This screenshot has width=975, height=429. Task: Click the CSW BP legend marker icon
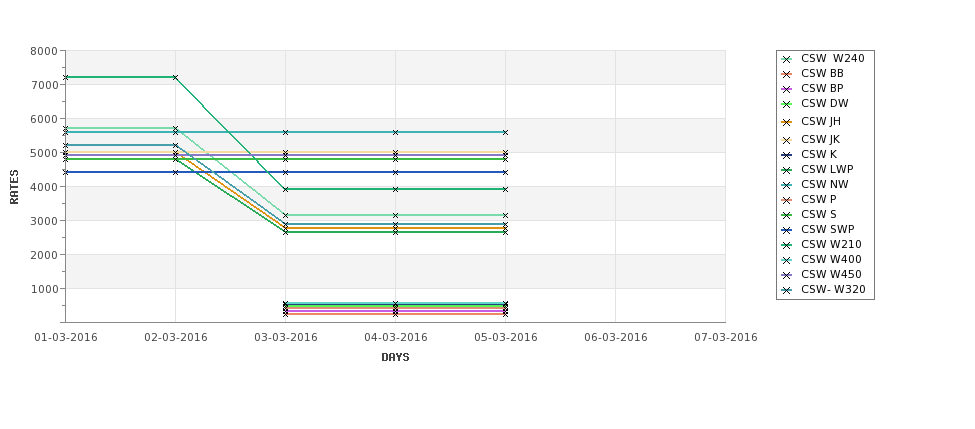(x=787, y=89)
